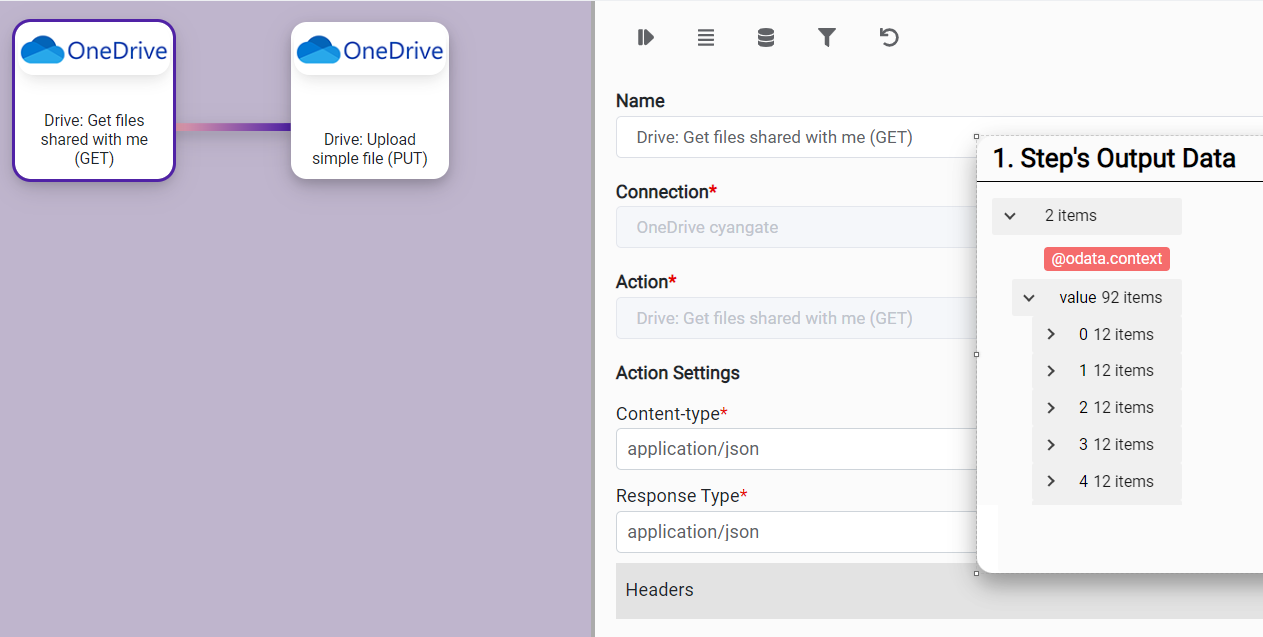Select the Get files shared with me node
This screenshot has width=1263, height=637.
coord(94,100)
